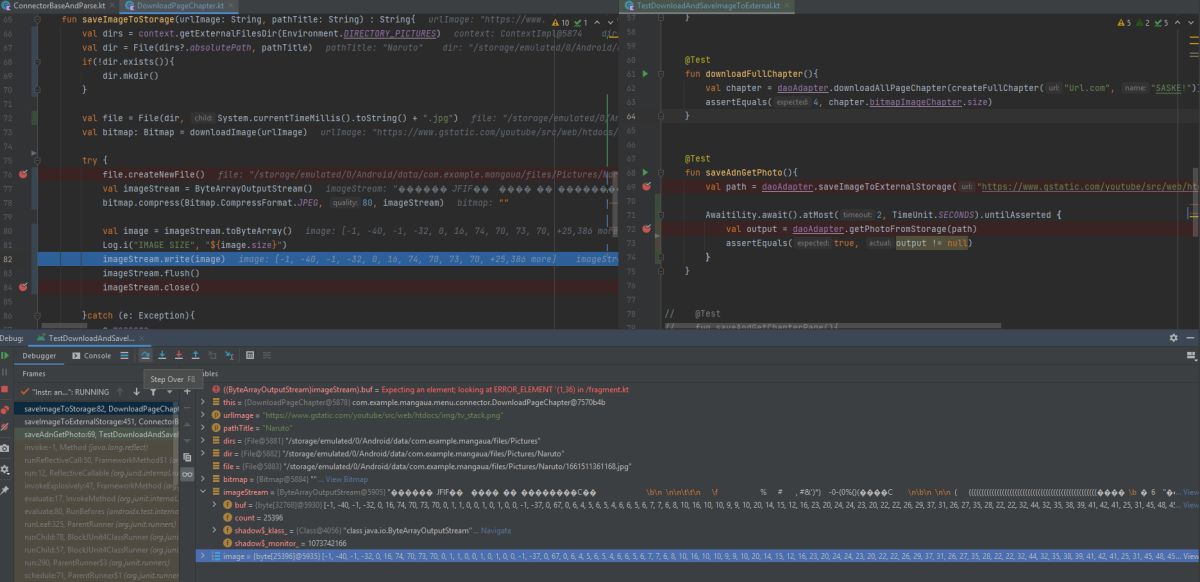Screen dimensions: 1200x582
Task: Click the Show Execution Point icon
Action: [125, 355]
